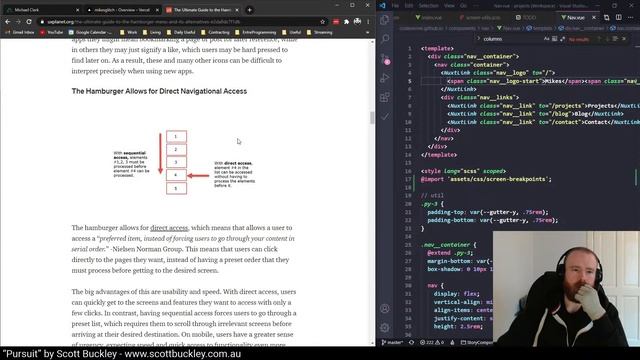Click the split editor icon
The width and height of the screenshot is (640, 360).
click(x=619, y=18)
